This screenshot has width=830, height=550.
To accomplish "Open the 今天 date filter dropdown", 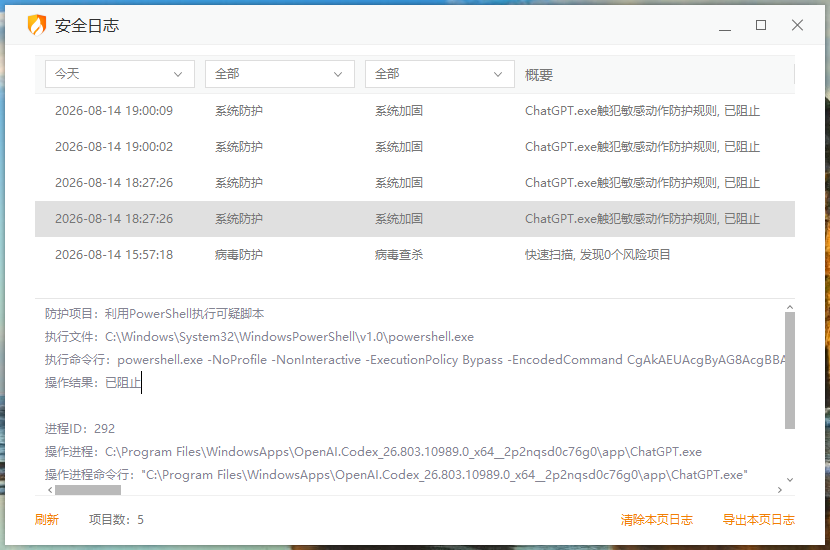I will [x=120, y=74].
